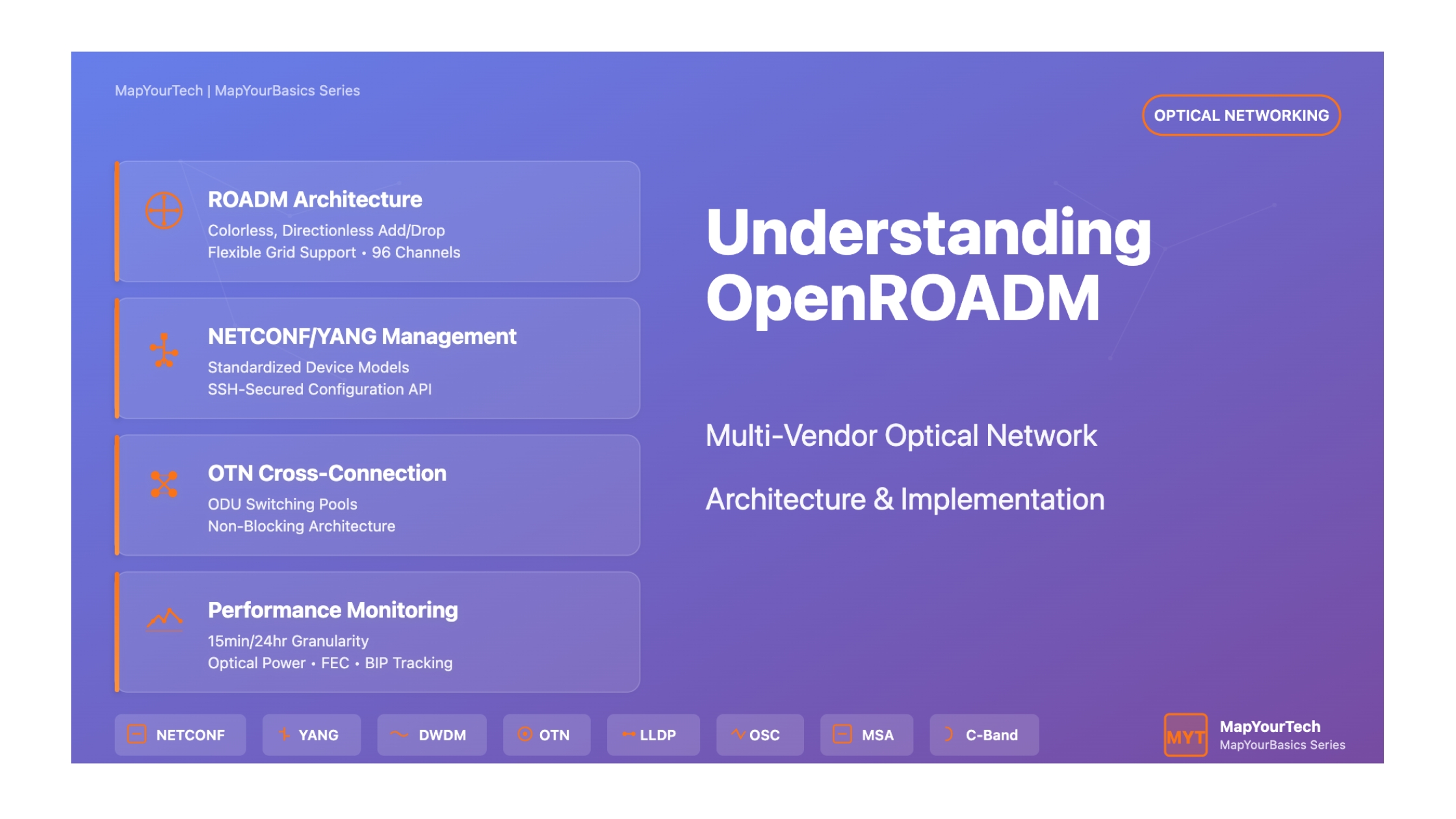Select the OSC tag chip
The height and width of the screenshot is (819, 1456).
[759, 735]
